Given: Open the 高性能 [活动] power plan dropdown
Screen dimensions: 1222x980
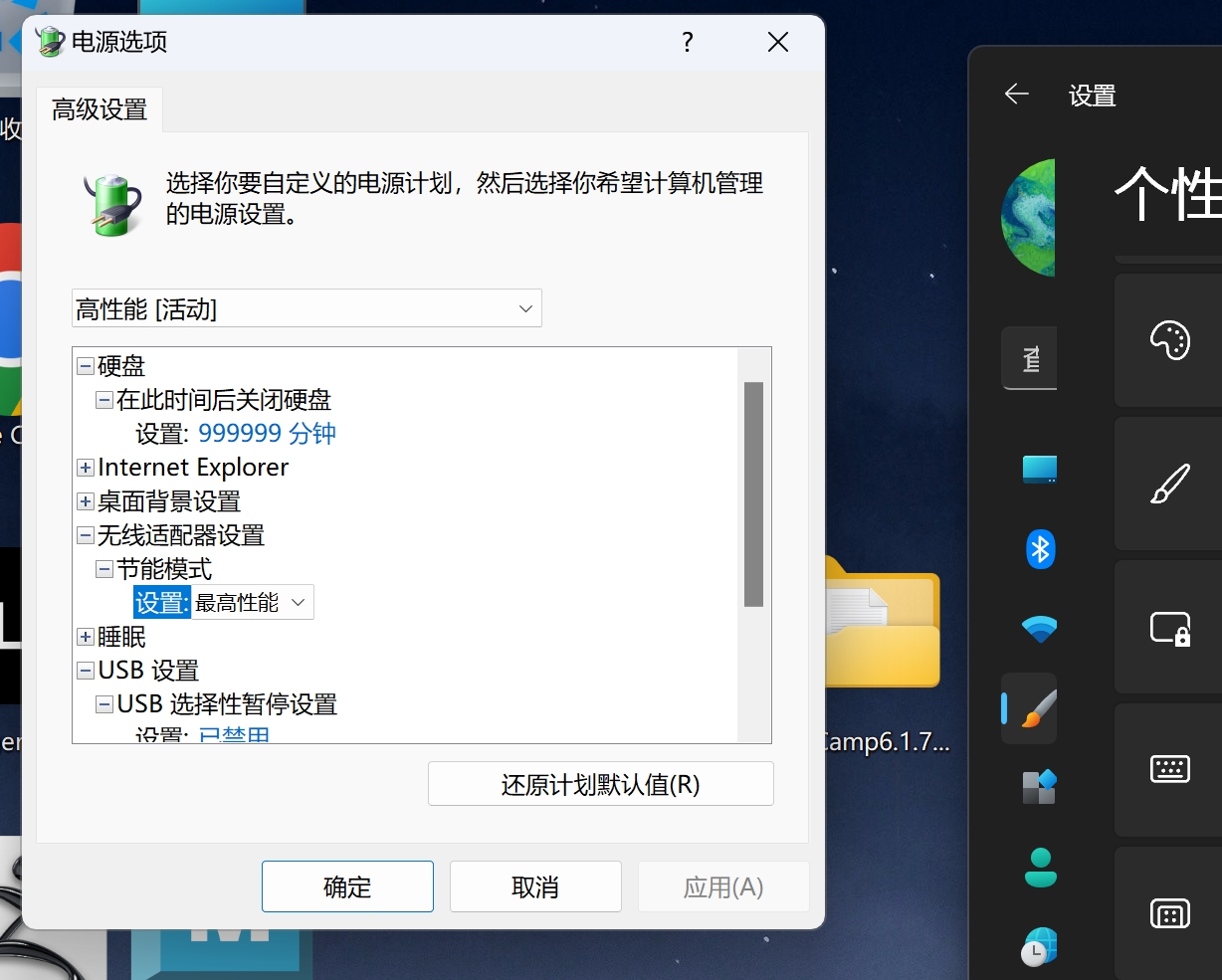Looking at the screenshot, I should click(x=306, y=309).
